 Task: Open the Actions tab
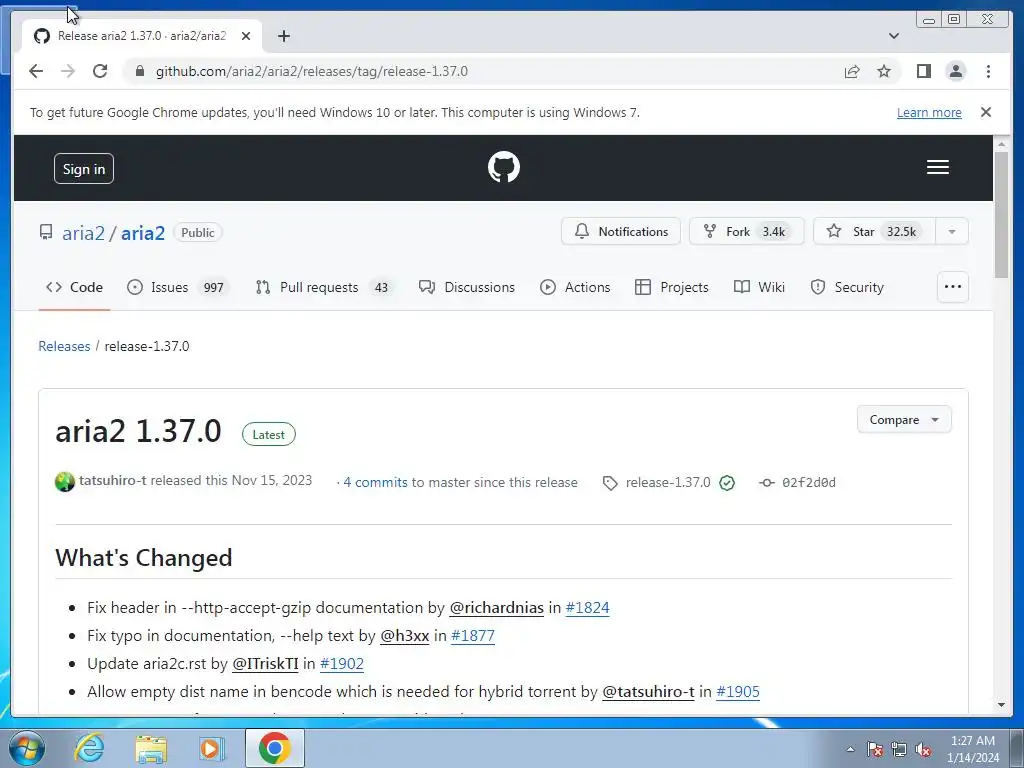[575, 287]
